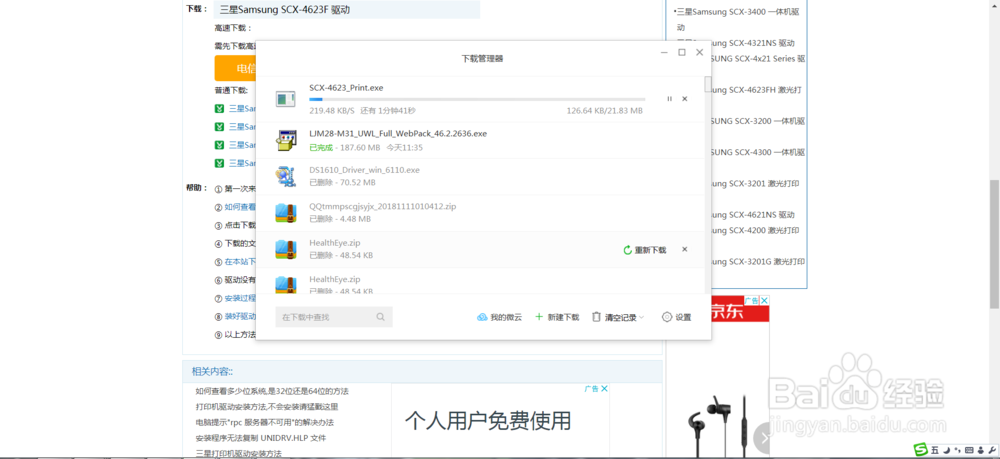Re-download HealthEye.zip via 重新下载
Viewport: 1000px width, 459px height.
[645, 250]
